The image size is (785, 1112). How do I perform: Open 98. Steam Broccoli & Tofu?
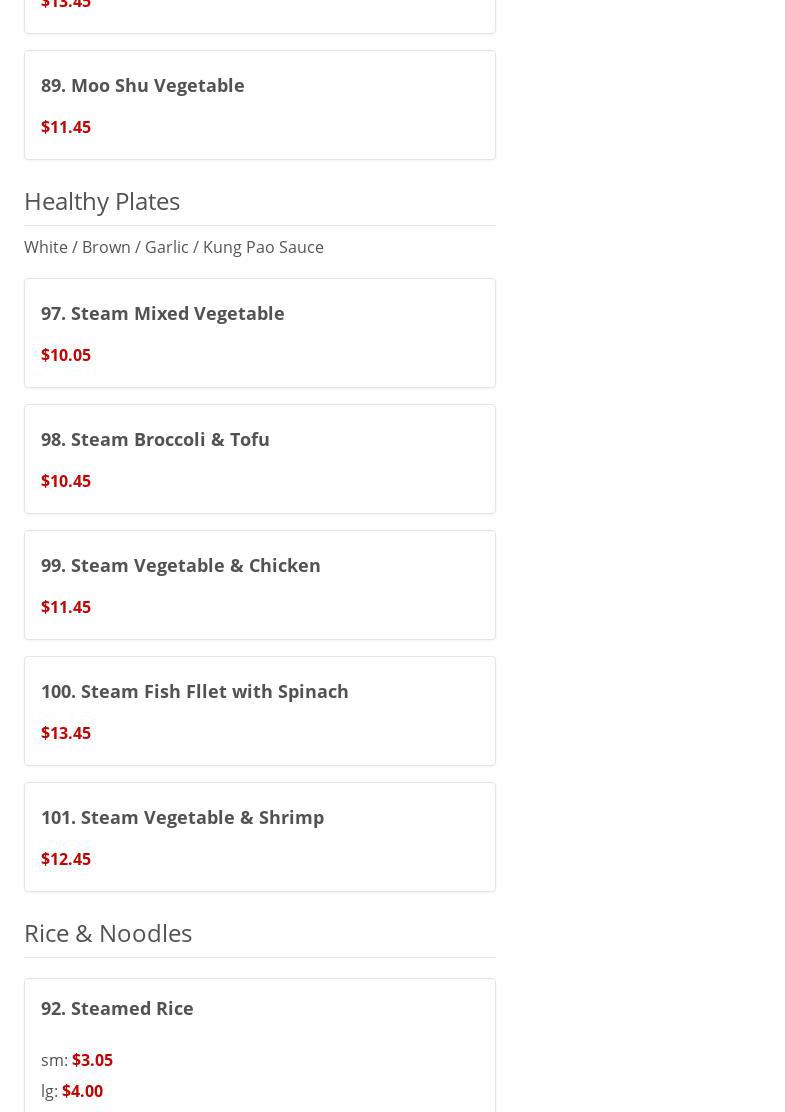click(155, 440)
